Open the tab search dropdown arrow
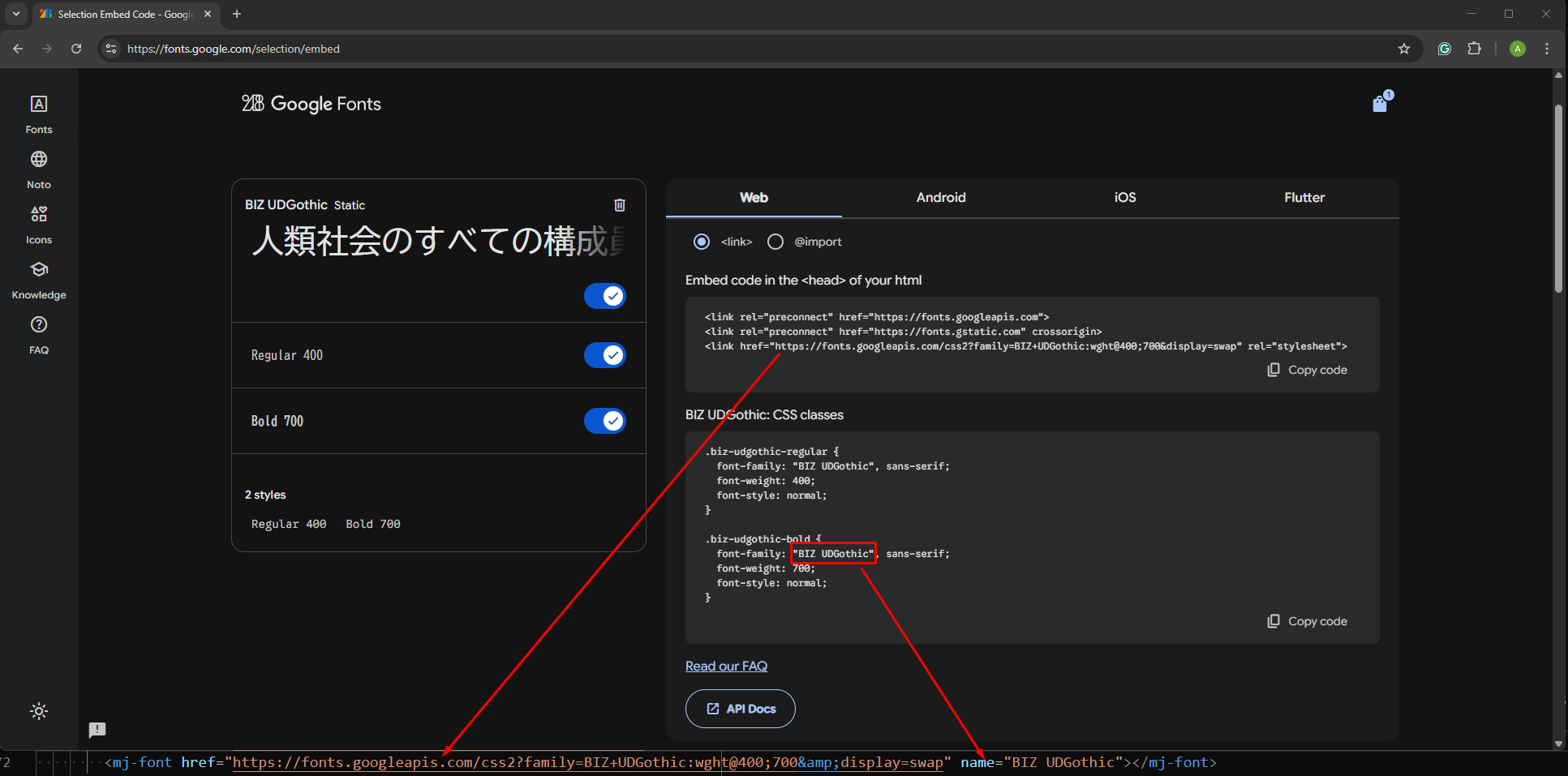The image size is (1568, 776). pyautogui.click(x=16, y=14)
